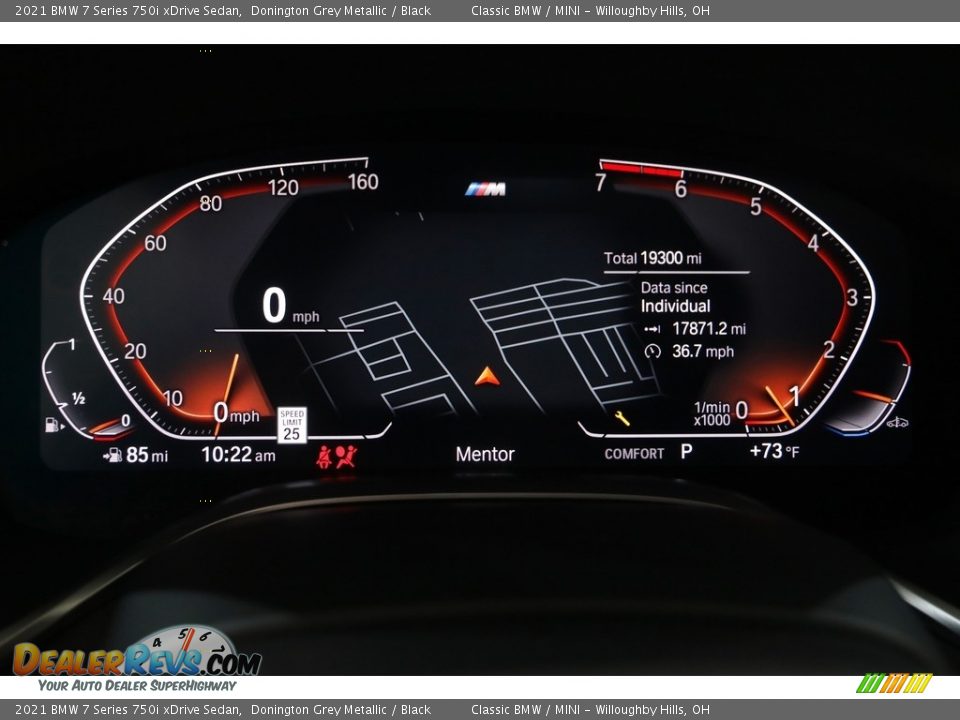Click the 7 mark on tachometer
The image size is (960, 720).
pyautogui.click(x=601, y=182)
